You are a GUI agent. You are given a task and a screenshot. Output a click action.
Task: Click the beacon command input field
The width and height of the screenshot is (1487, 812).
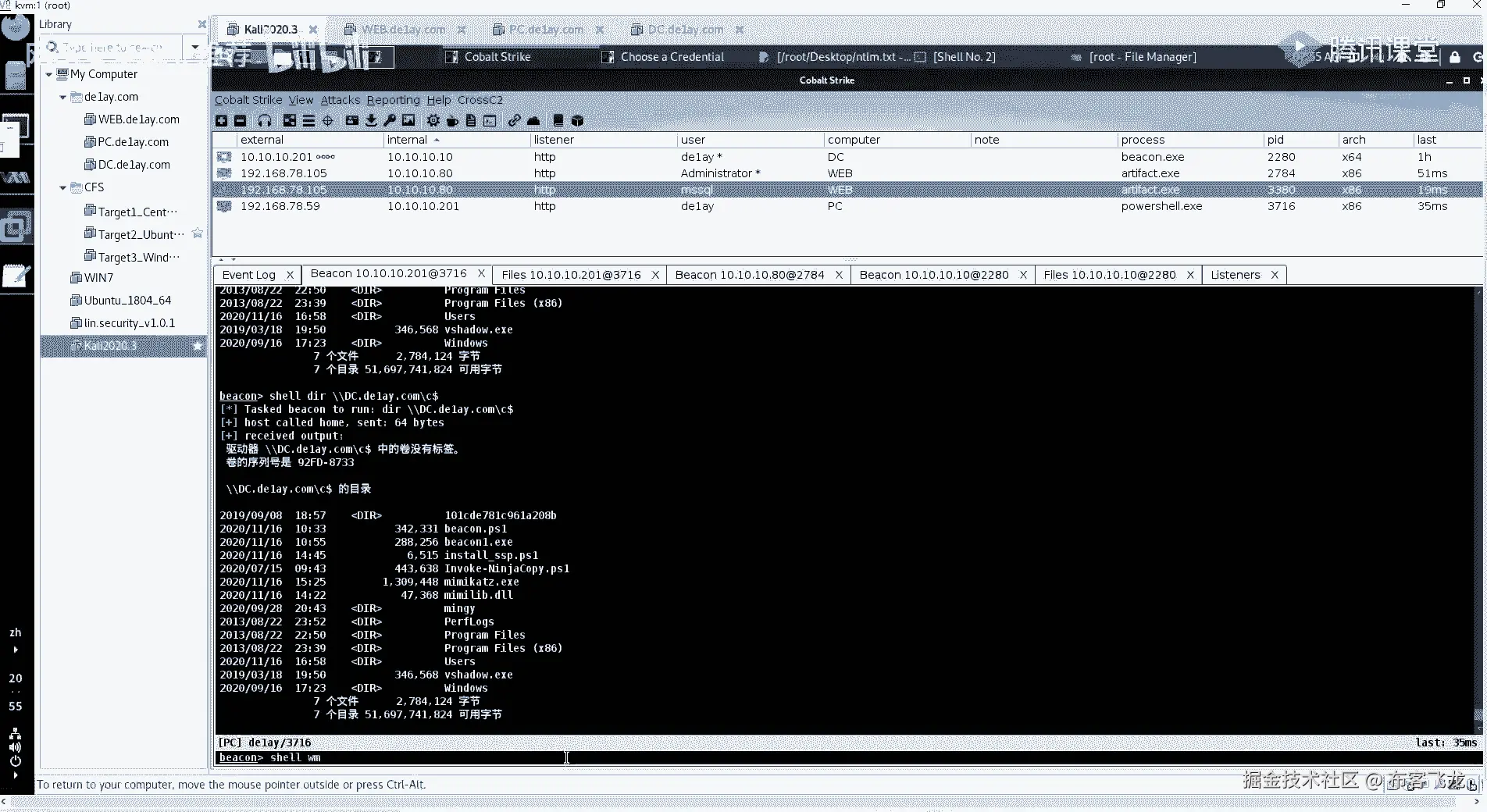tap(847, 758)
